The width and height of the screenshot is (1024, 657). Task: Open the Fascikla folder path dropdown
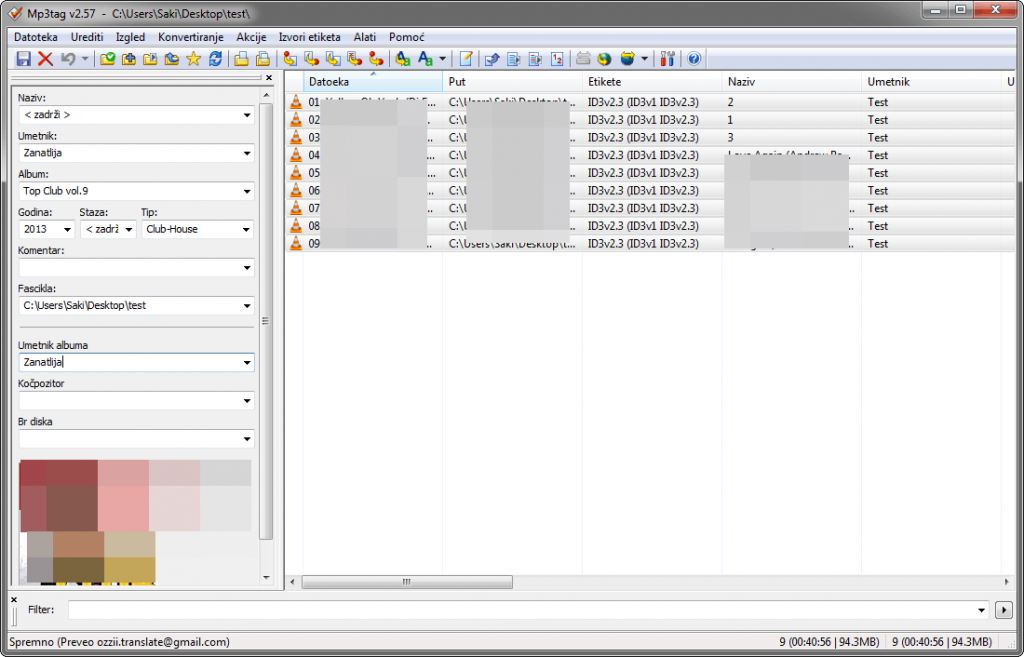[247, 306]
